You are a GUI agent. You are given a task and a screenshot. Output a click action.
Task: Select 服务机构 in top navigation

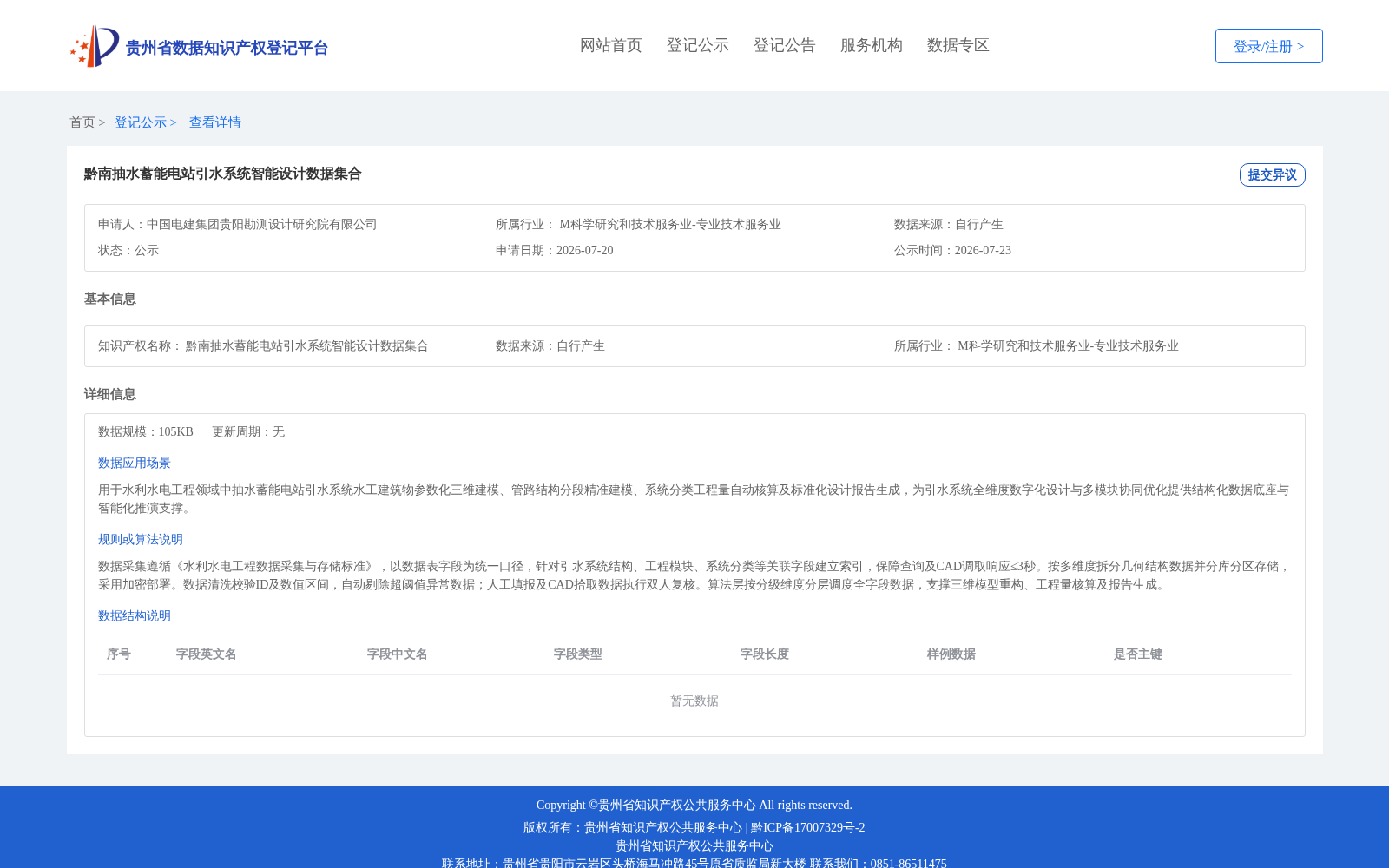[872, 45]
